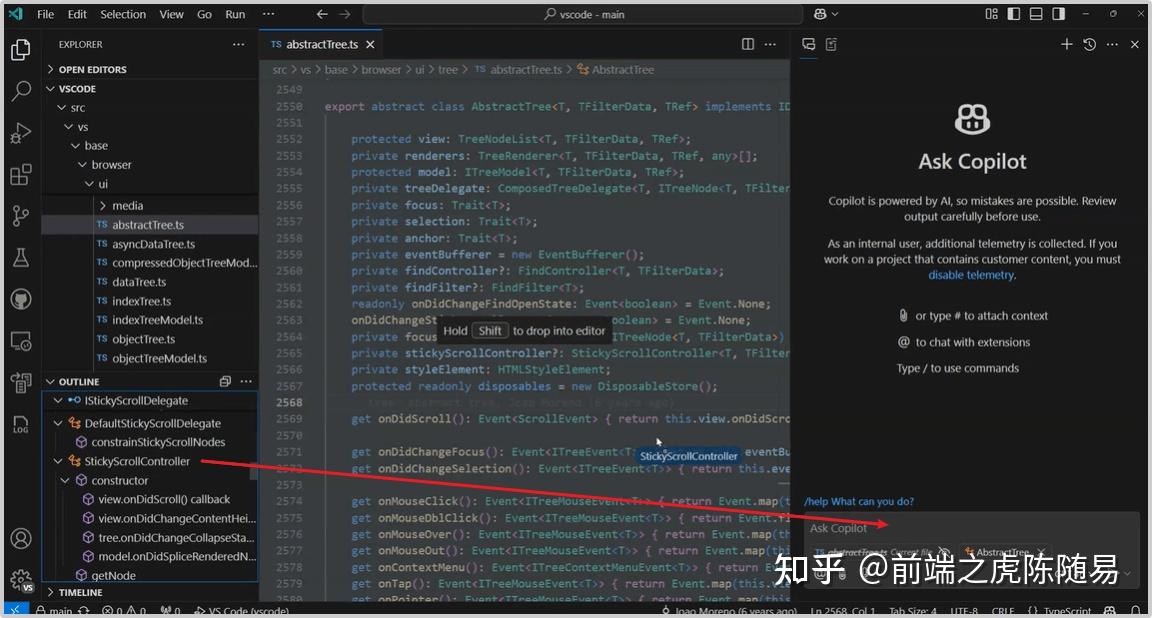Screen dimensions: 1152x618
Task: Open the Remote Explorer view
Action: point(21,341)
